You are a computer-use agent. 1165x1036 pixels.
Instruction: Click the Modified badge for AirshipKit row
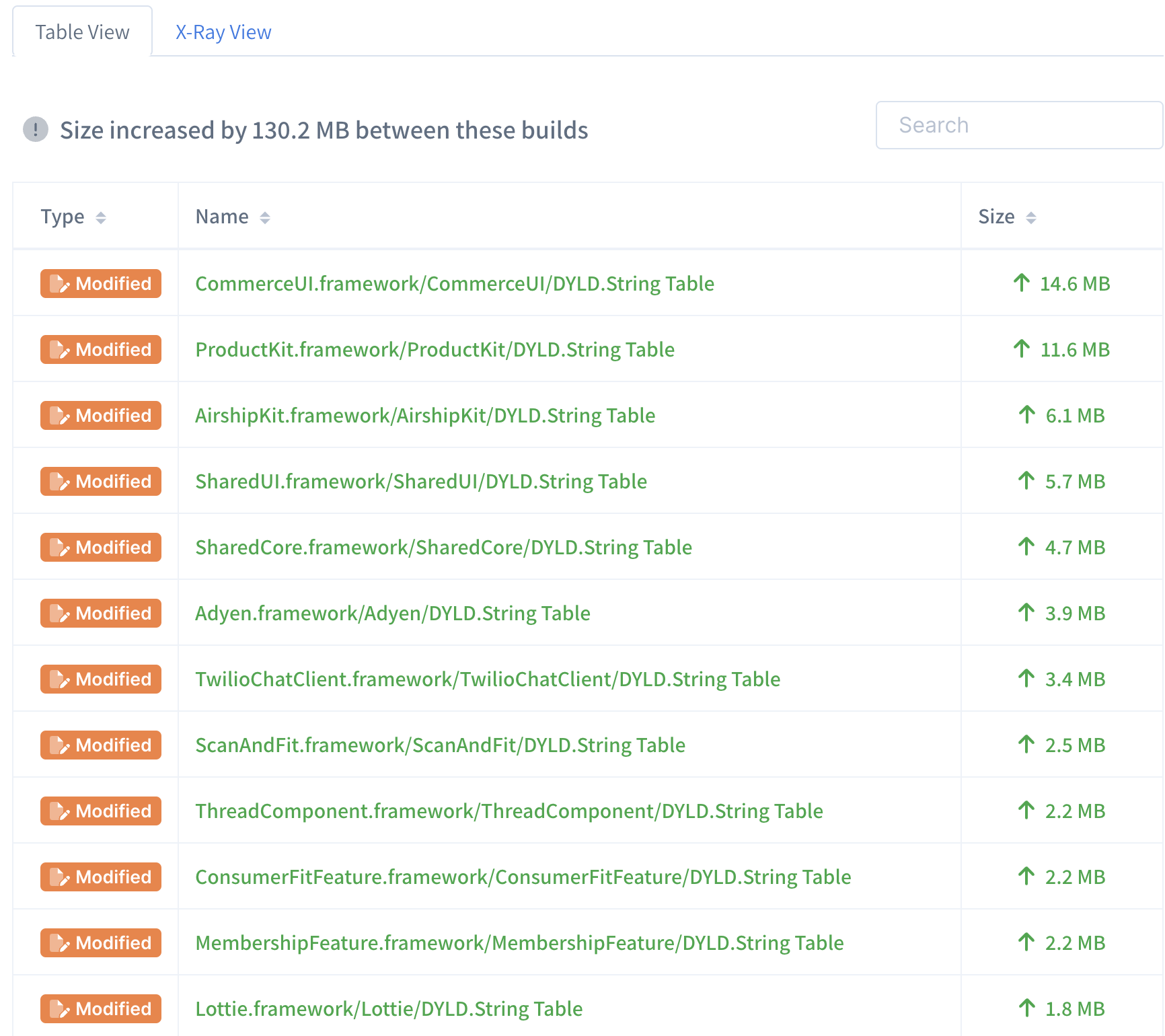[x=101, y=415]
